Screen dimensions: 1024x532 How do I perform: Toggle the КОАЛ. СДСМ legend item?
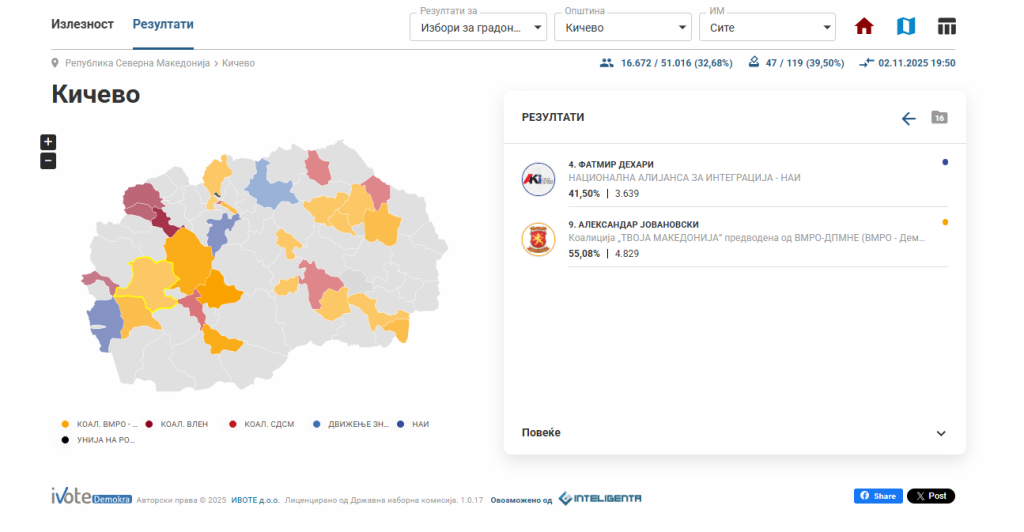coord(264,424)
